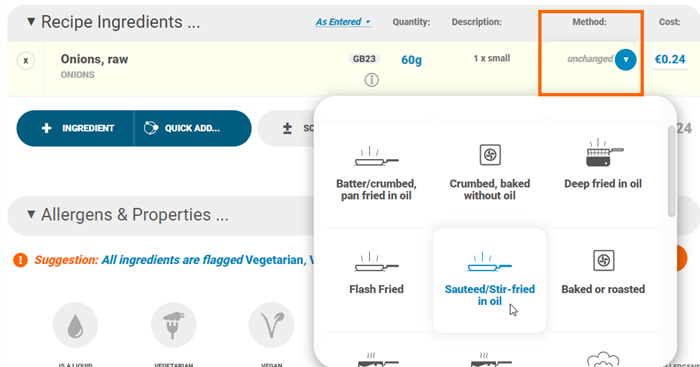Edit the 60g quantity value

[411, 60]
